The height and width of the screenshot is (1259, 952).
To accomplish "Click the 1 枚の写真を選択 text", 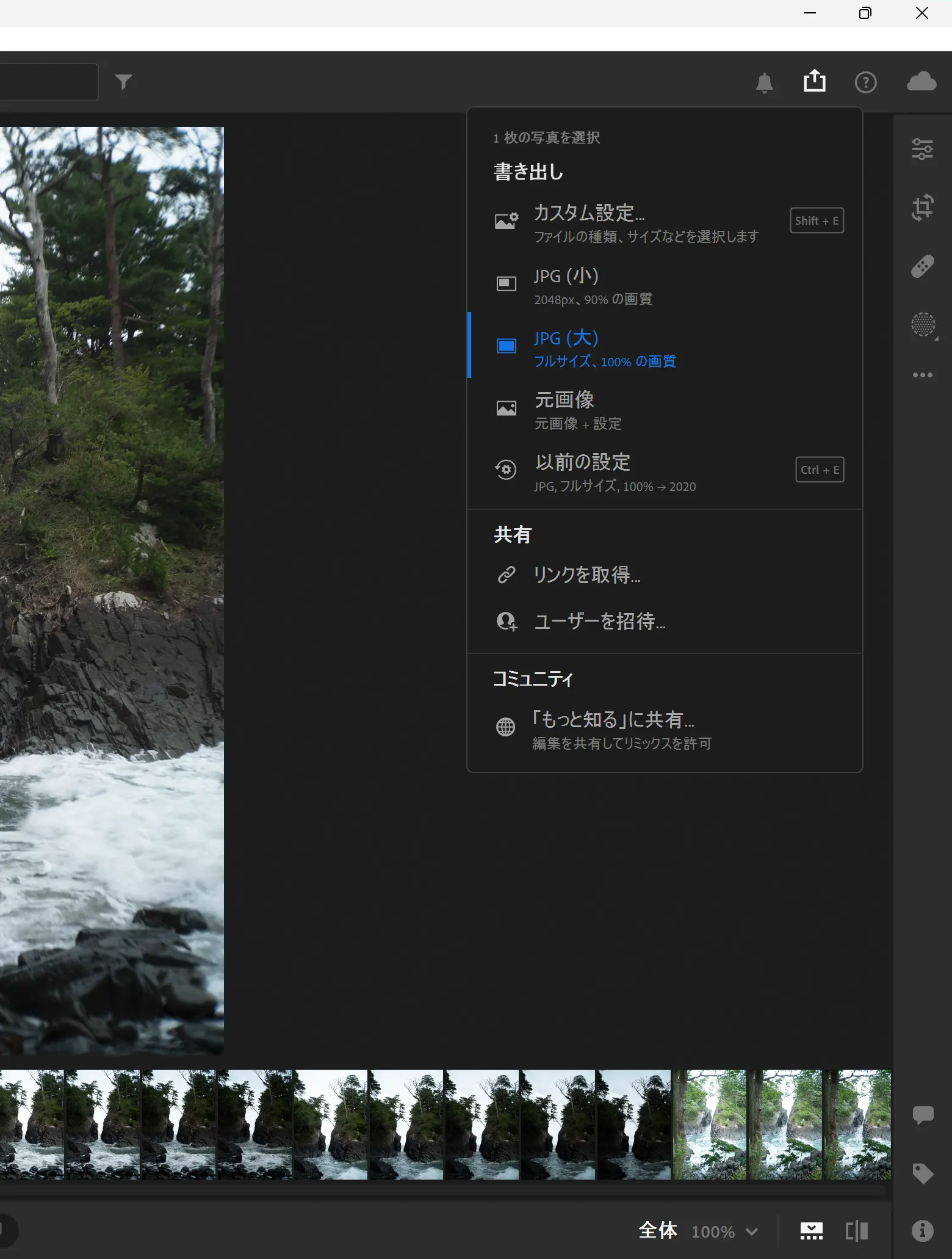I will (547, 138).
